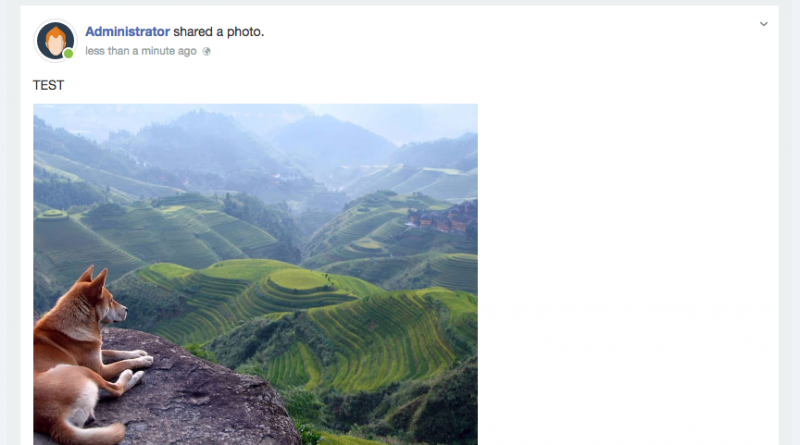Screen dimensions: 800x445
Task: Click the hillside village houses in photo
Action: 443,217
